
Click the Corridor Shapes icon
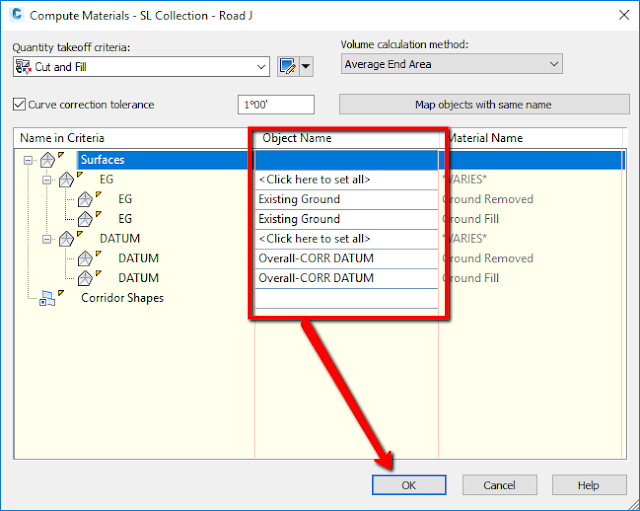(47, 298)
